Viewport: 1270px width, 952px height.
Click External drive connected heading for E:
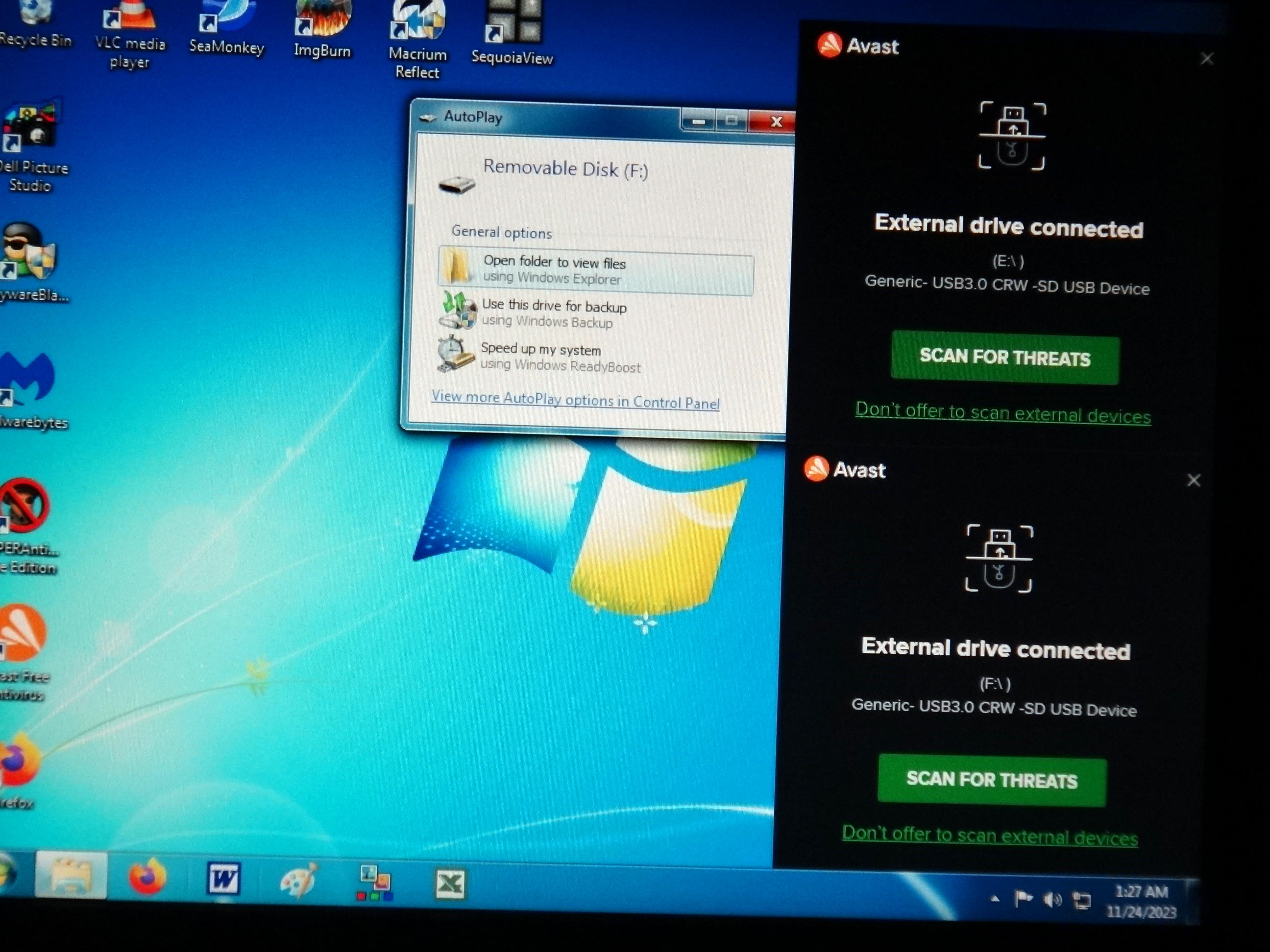[x=1009, y=226]
